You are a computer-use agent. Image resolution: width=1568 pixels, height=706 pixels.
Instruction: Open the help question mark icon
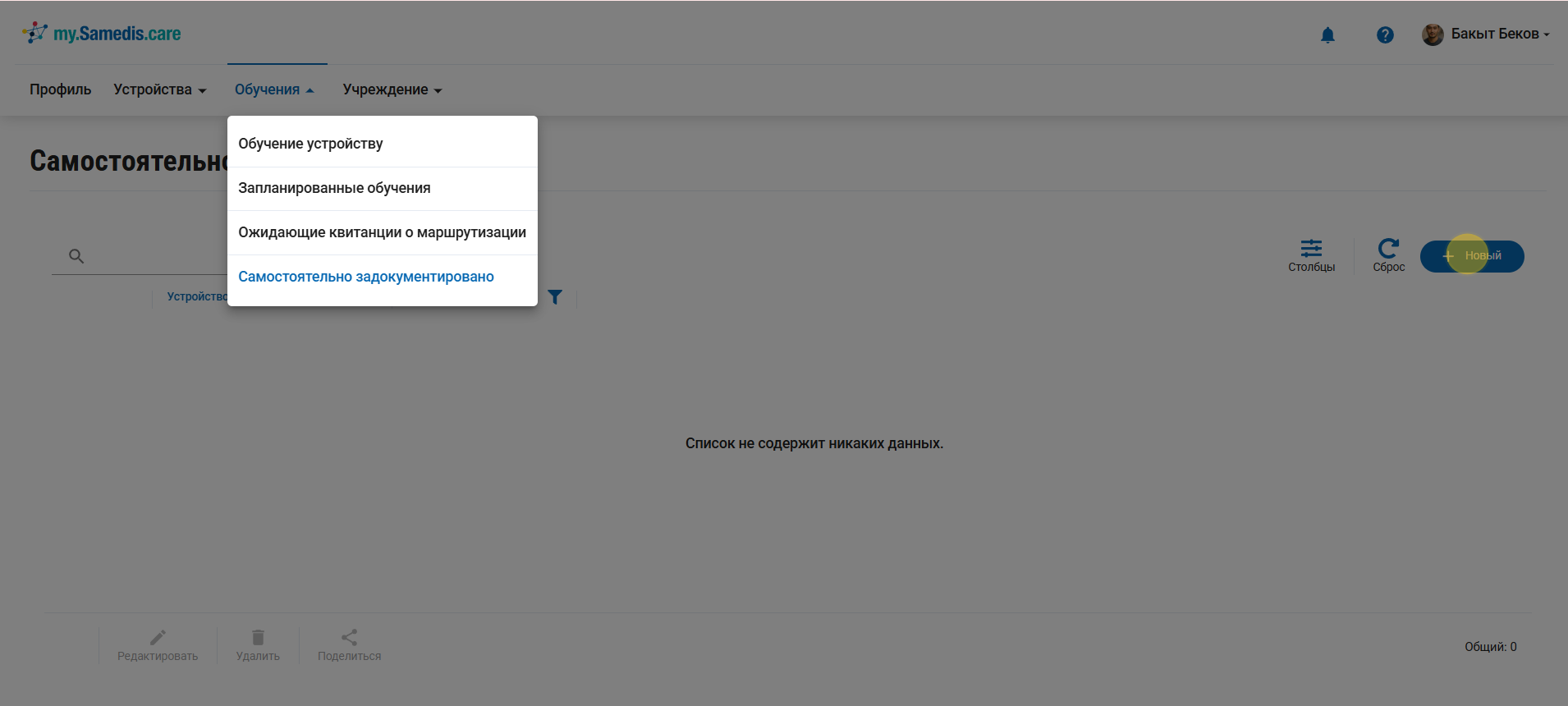(x=1385, y=35)
